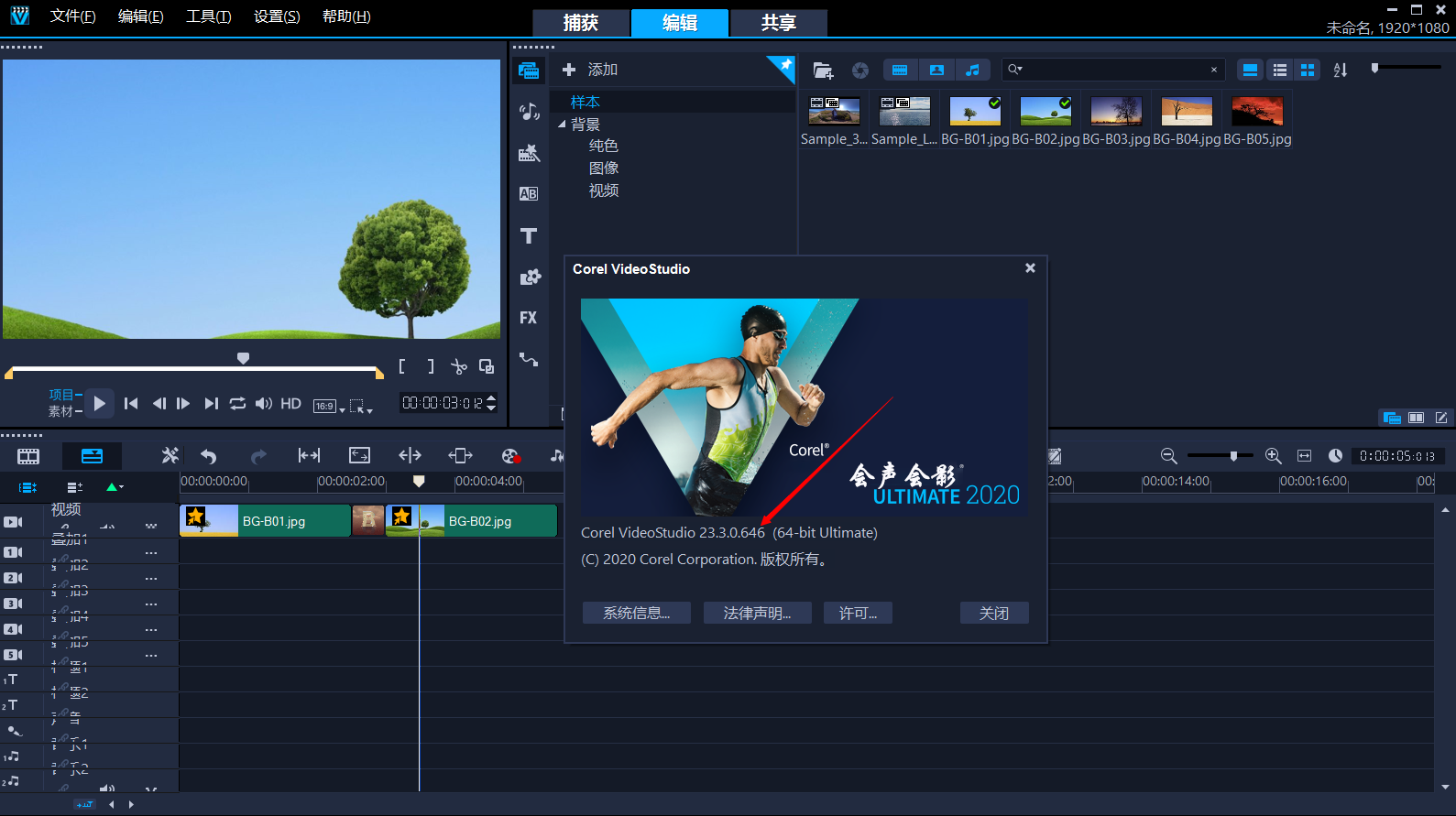Viewport: 1456px width, 816px height.
Task: Open the 设置(S) menu
Action: pyautogui.click(x=277, y=16)
